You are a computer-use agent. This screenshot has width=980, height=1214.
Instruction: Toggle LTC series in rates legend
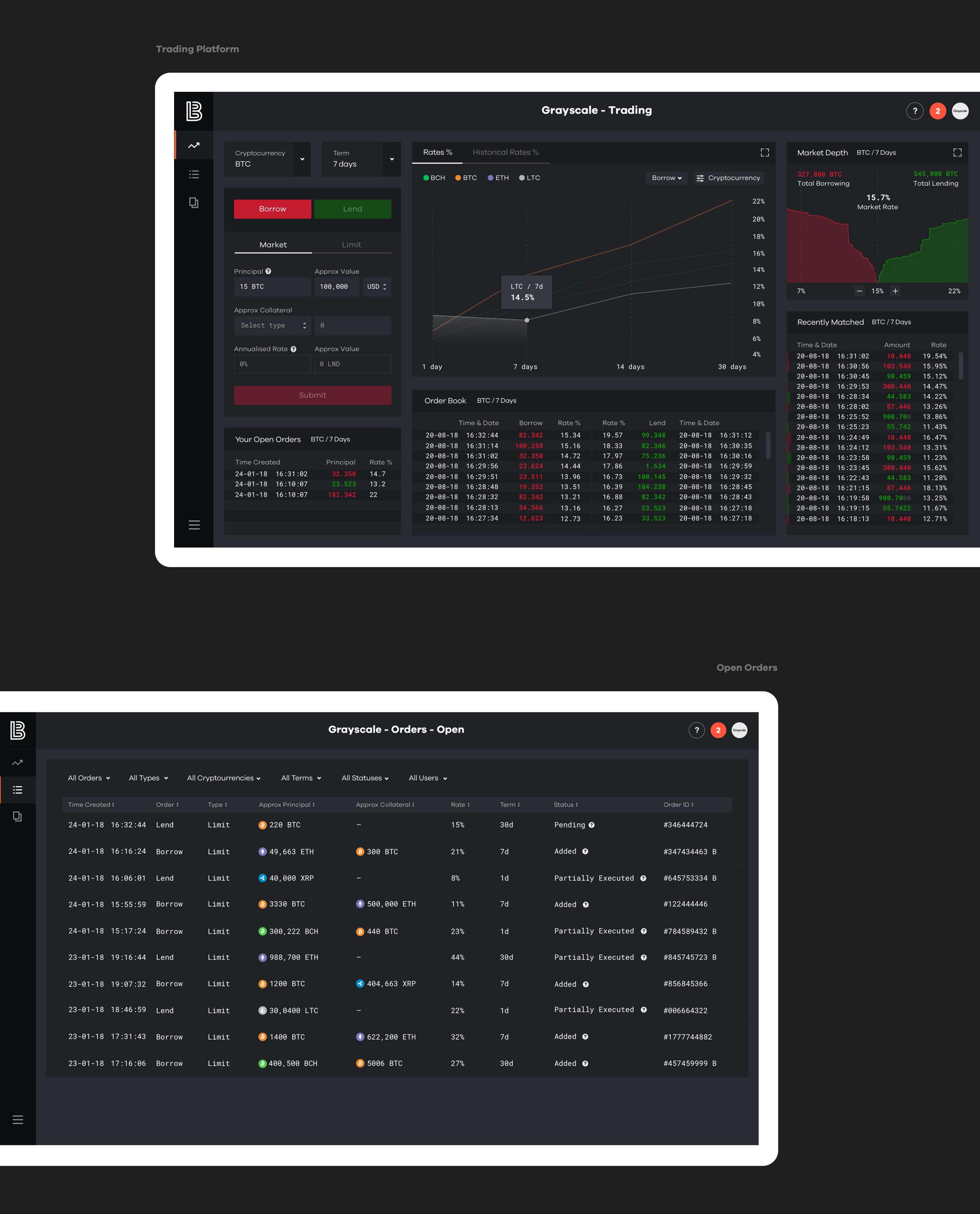530,178
